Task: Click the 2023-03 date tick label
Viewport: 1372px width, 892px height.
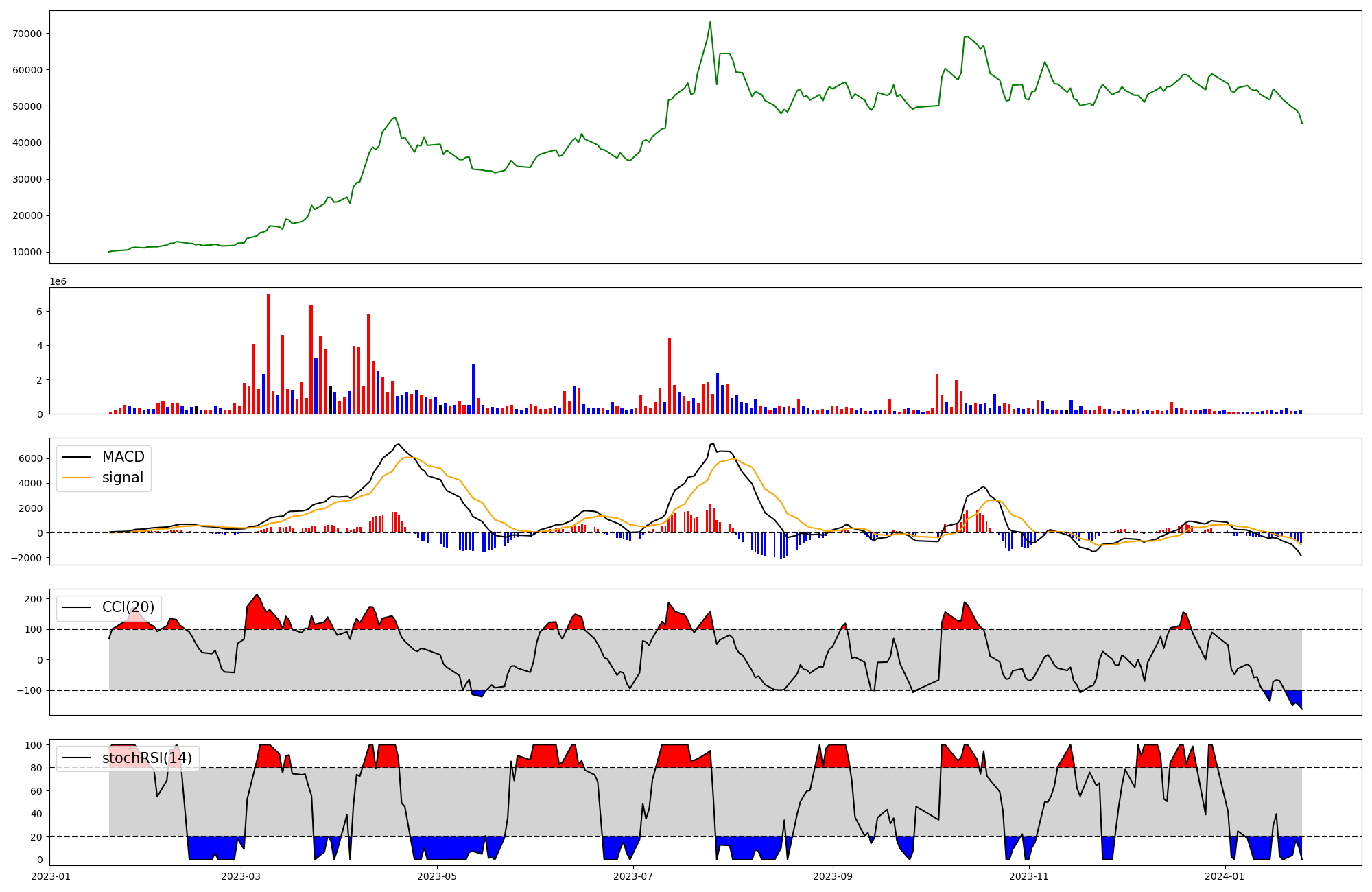Action: pyautogui.click(x=241, y=876)
